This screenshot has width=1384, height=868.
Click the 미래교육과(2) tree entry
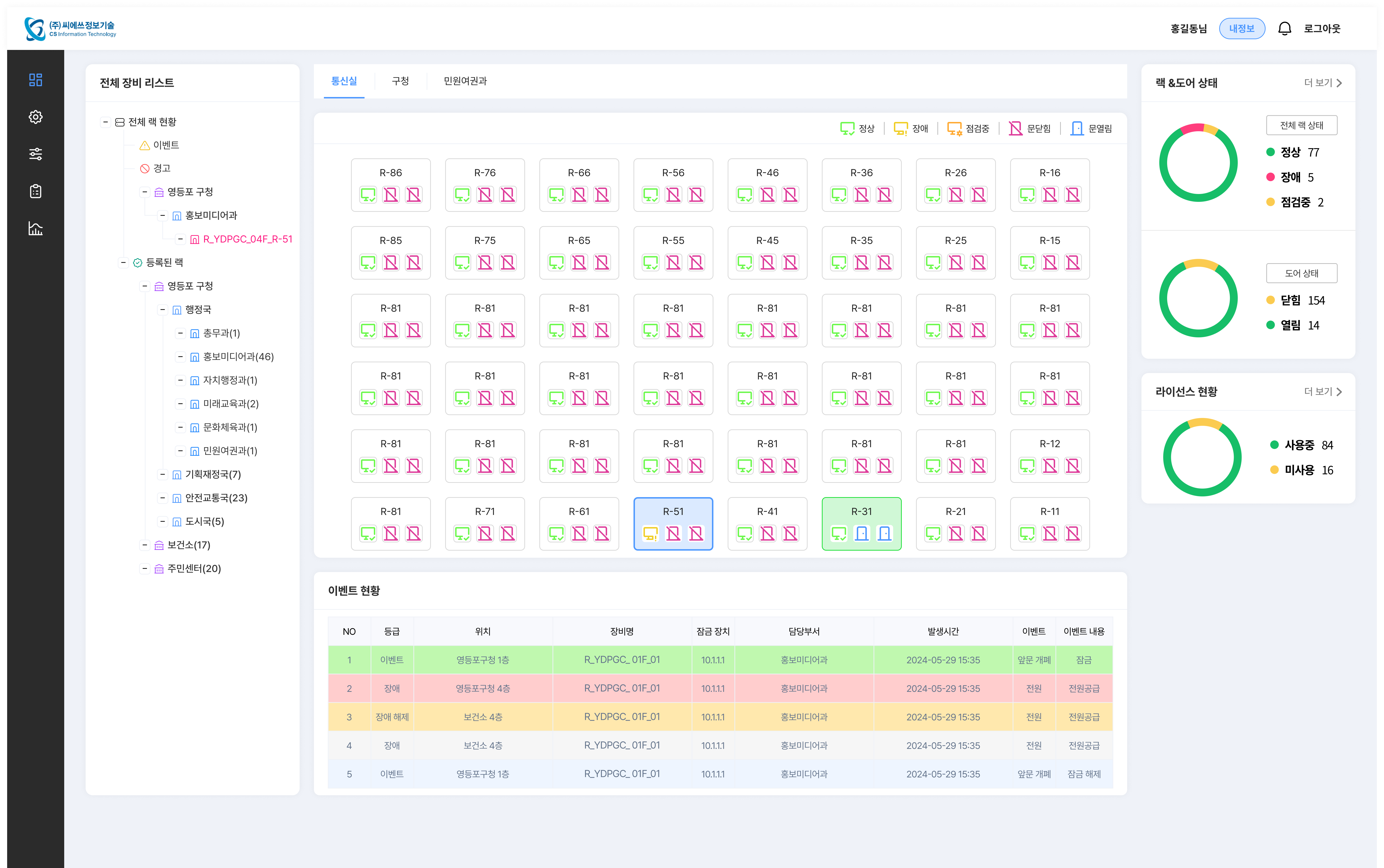pos(231,404)
